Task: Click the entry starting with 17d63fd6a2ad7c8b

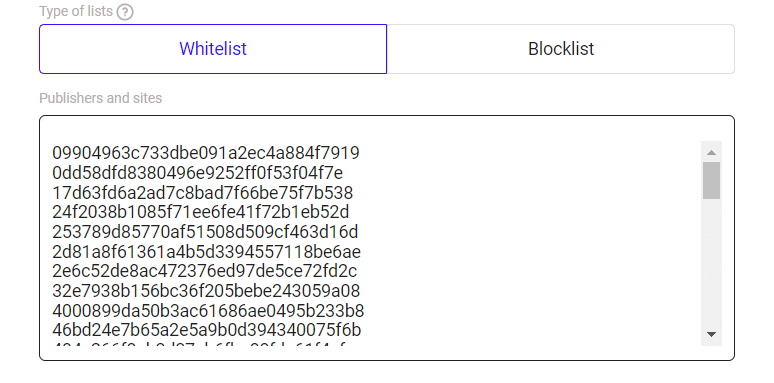Action: tap(202, 192)
